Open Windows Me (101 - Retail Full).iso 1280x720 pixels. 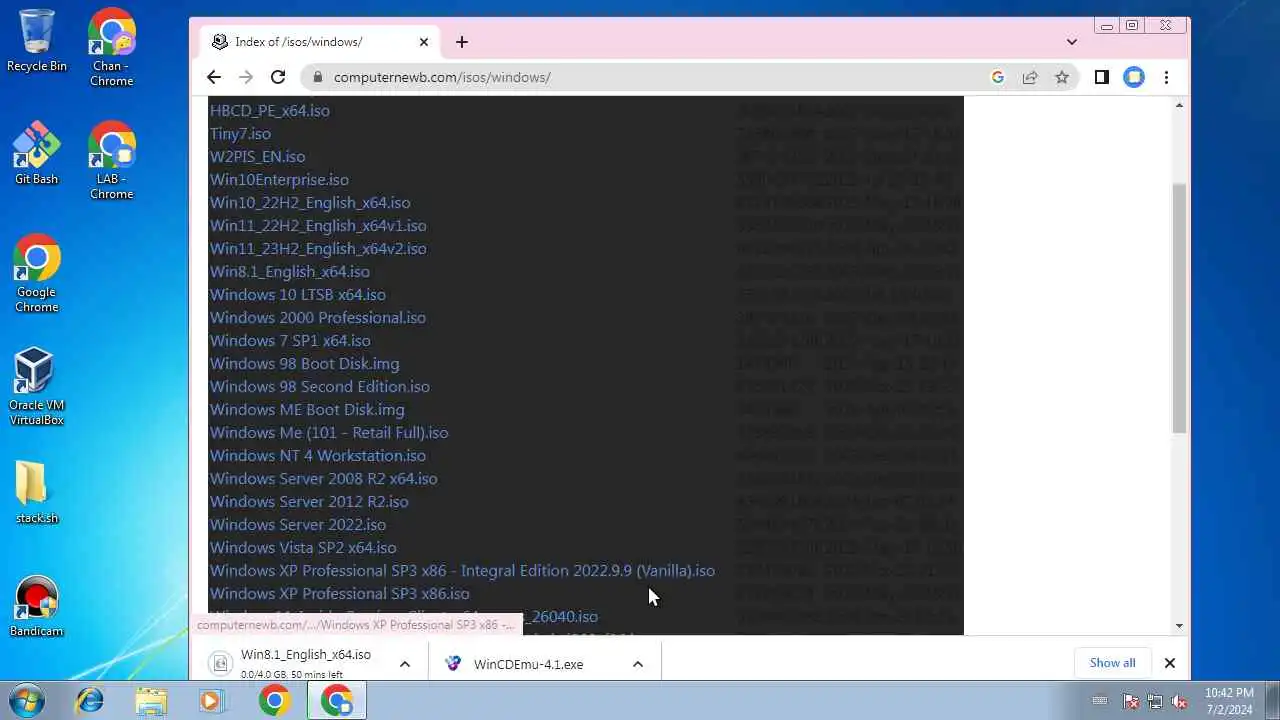coord(329,432)
